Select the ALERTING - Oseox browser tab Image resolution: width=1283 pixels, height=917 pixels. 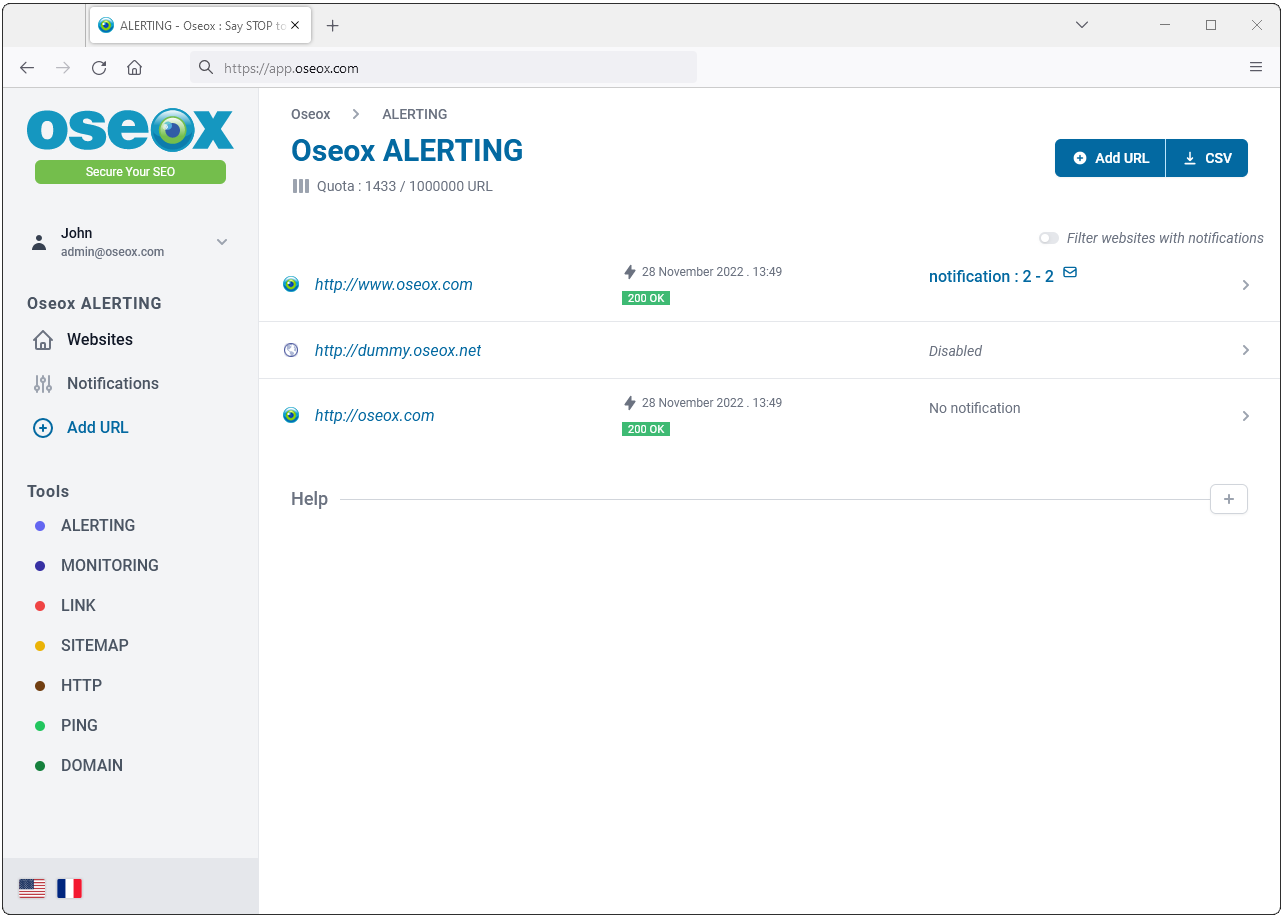tap(200, 26)
